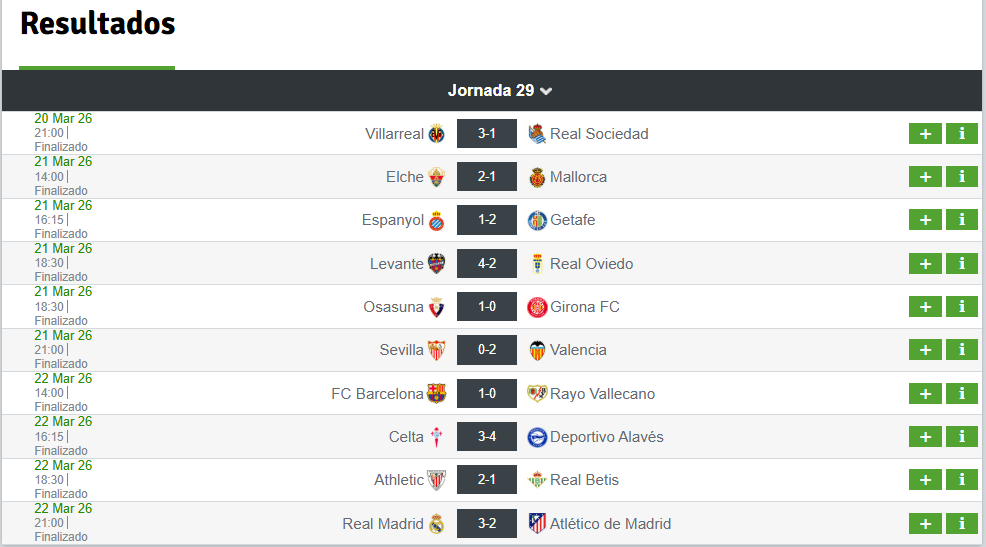This screenshot has height=547, width=986.
Task: Click the Valencia club crest
Action: tap(537, 350)
